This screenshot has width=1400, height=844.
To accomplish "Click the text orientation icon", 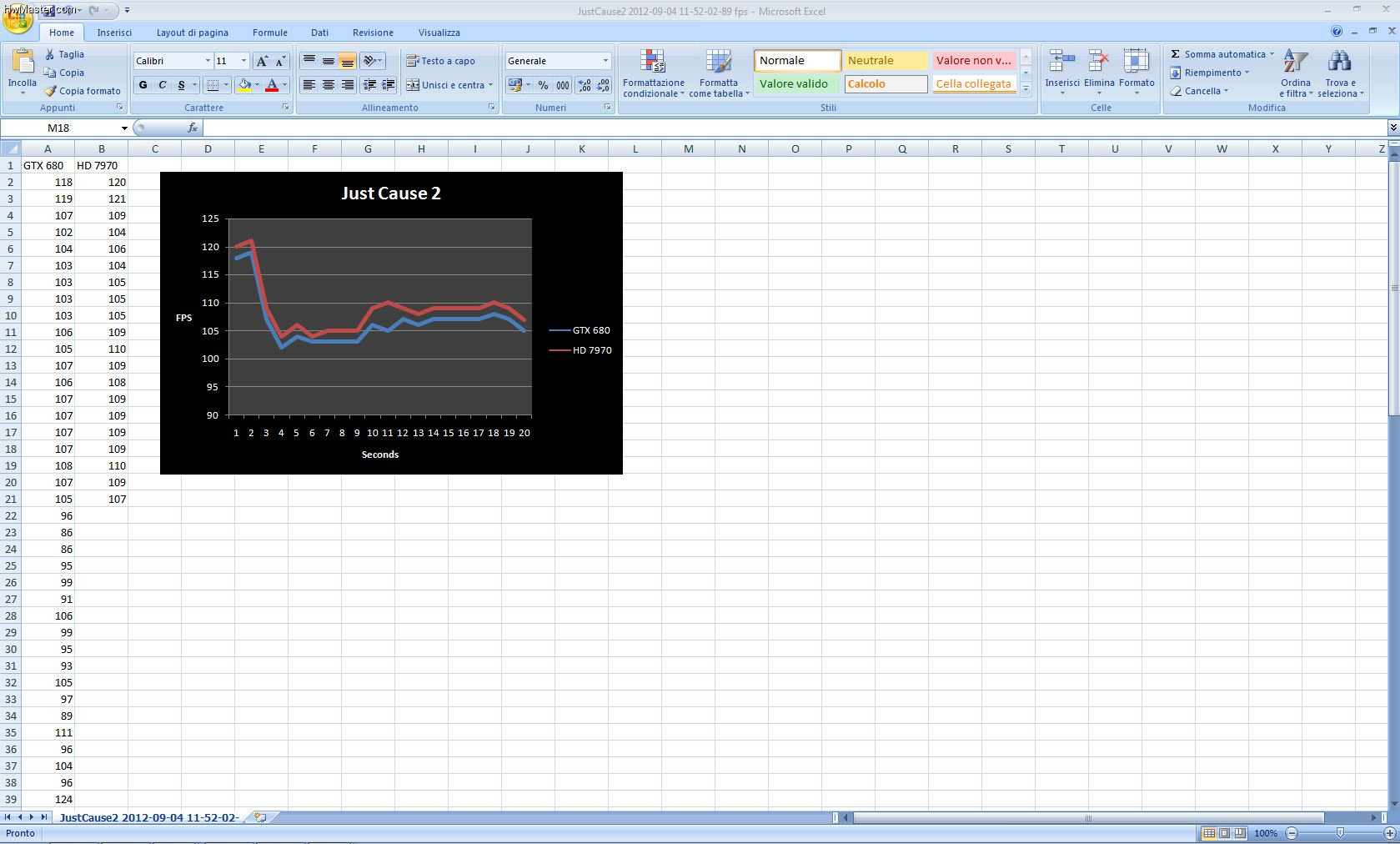I will coord(370,61).
